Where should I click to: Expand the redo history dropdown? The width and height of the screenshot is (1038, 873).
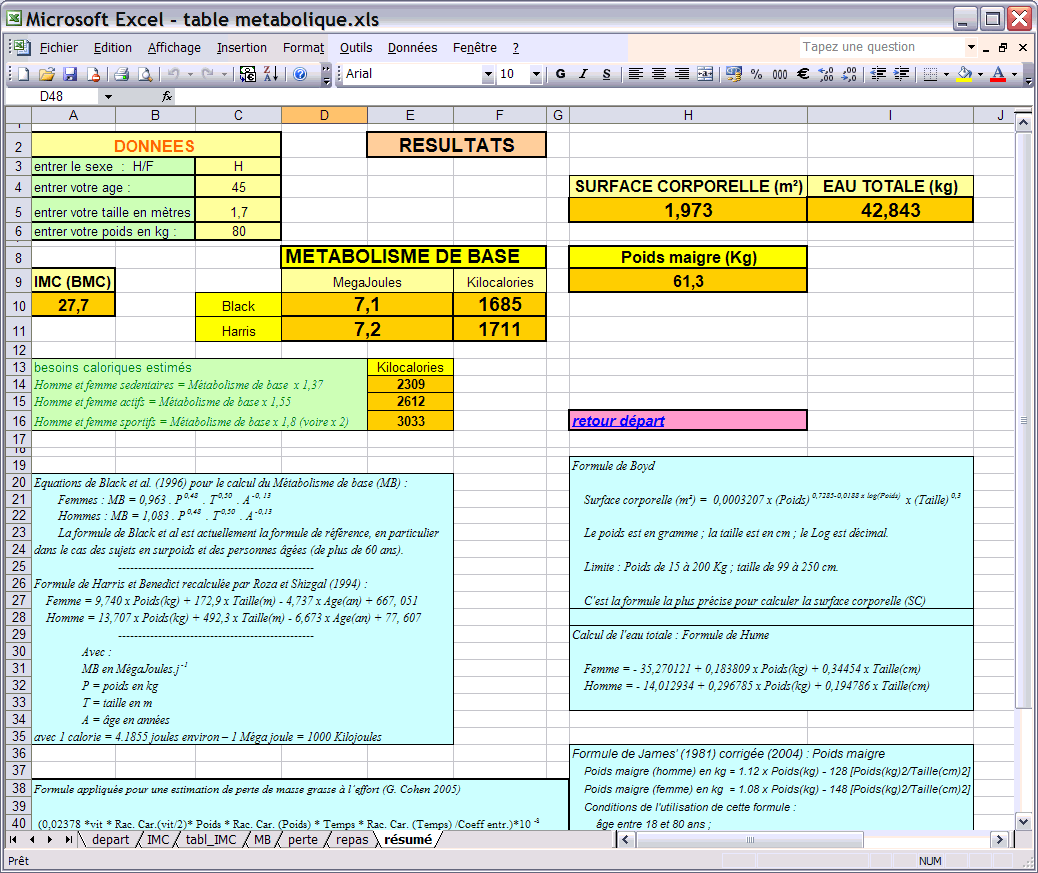pyautogui.click(x=224, y=74)
